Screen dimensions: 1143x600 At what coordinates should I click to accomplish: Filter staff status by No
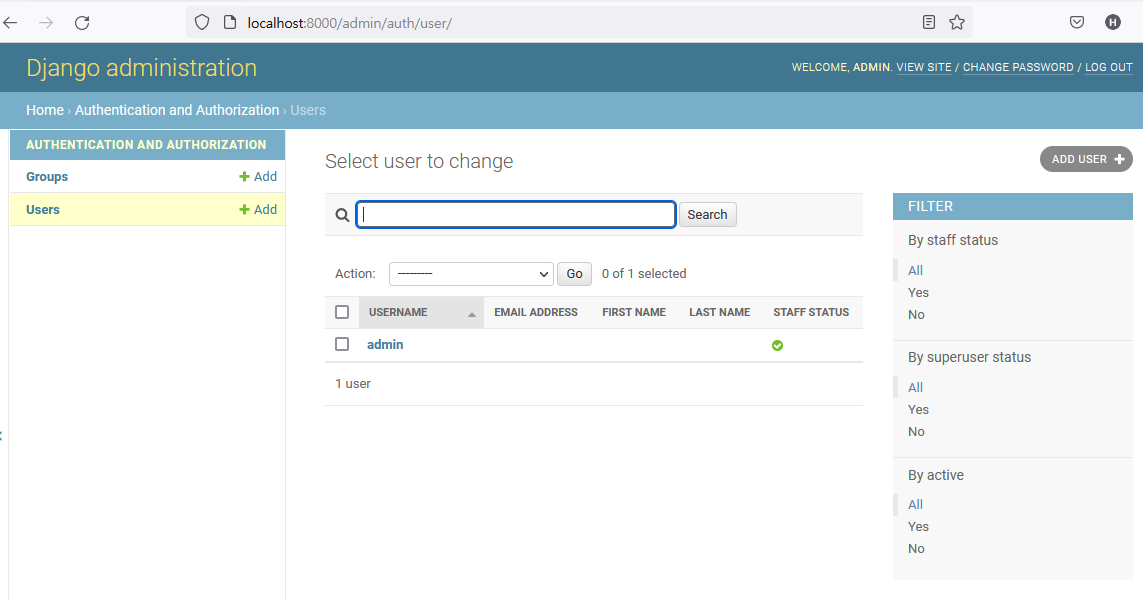tap(916, 314)
